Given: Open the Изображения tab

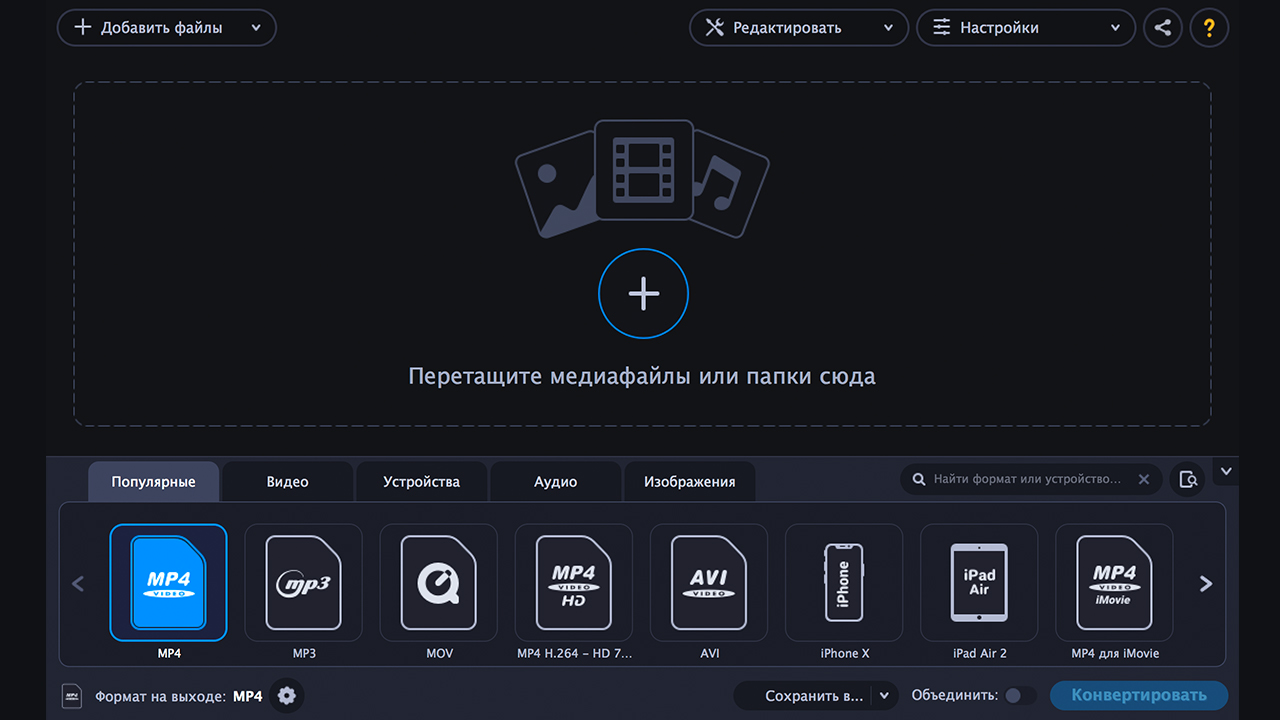Looking at the screenshot, I should (x=689, y=481).
